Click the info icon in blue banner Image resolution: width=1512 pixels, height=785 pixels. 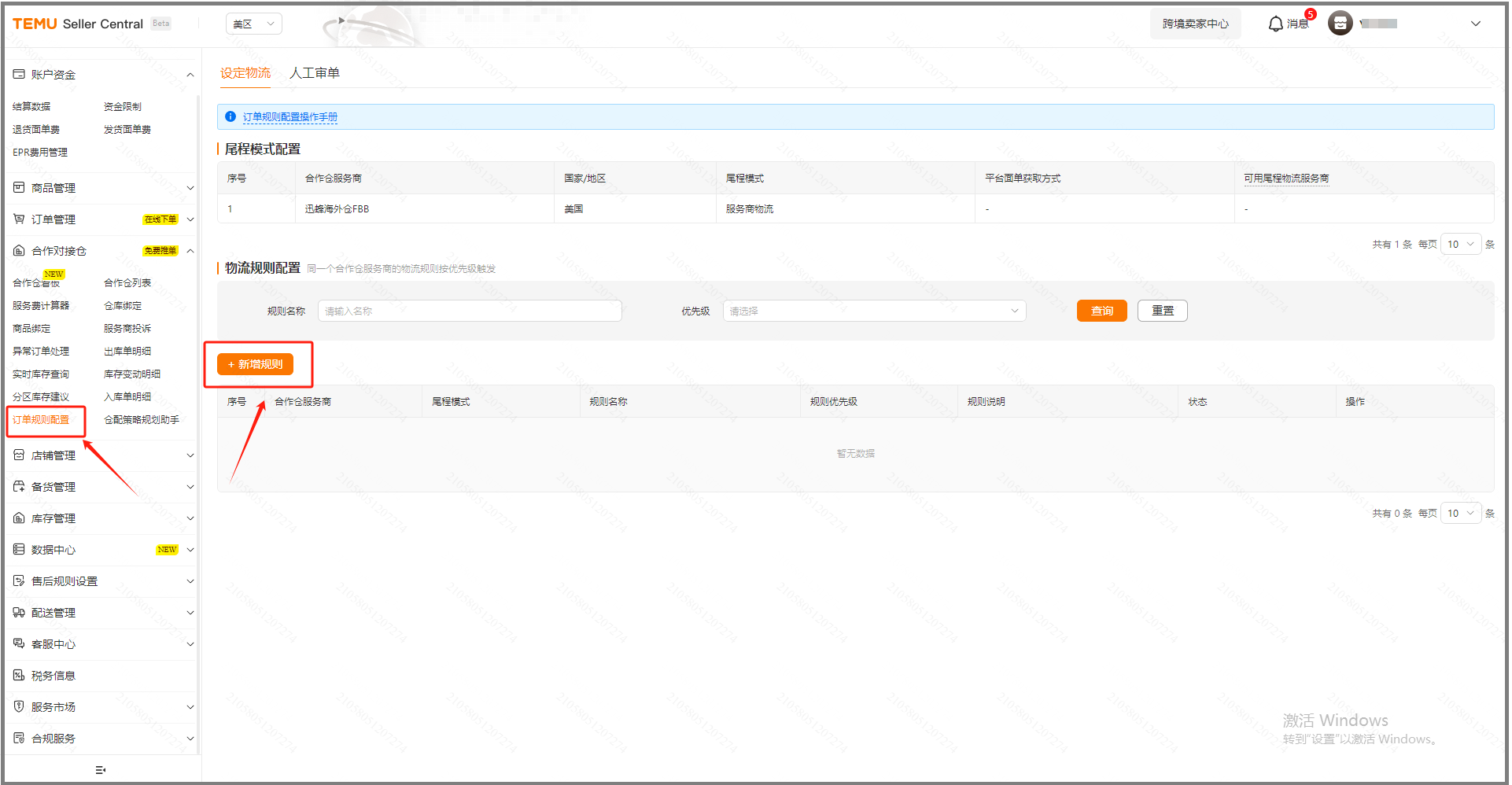click(x=230, y=116)
